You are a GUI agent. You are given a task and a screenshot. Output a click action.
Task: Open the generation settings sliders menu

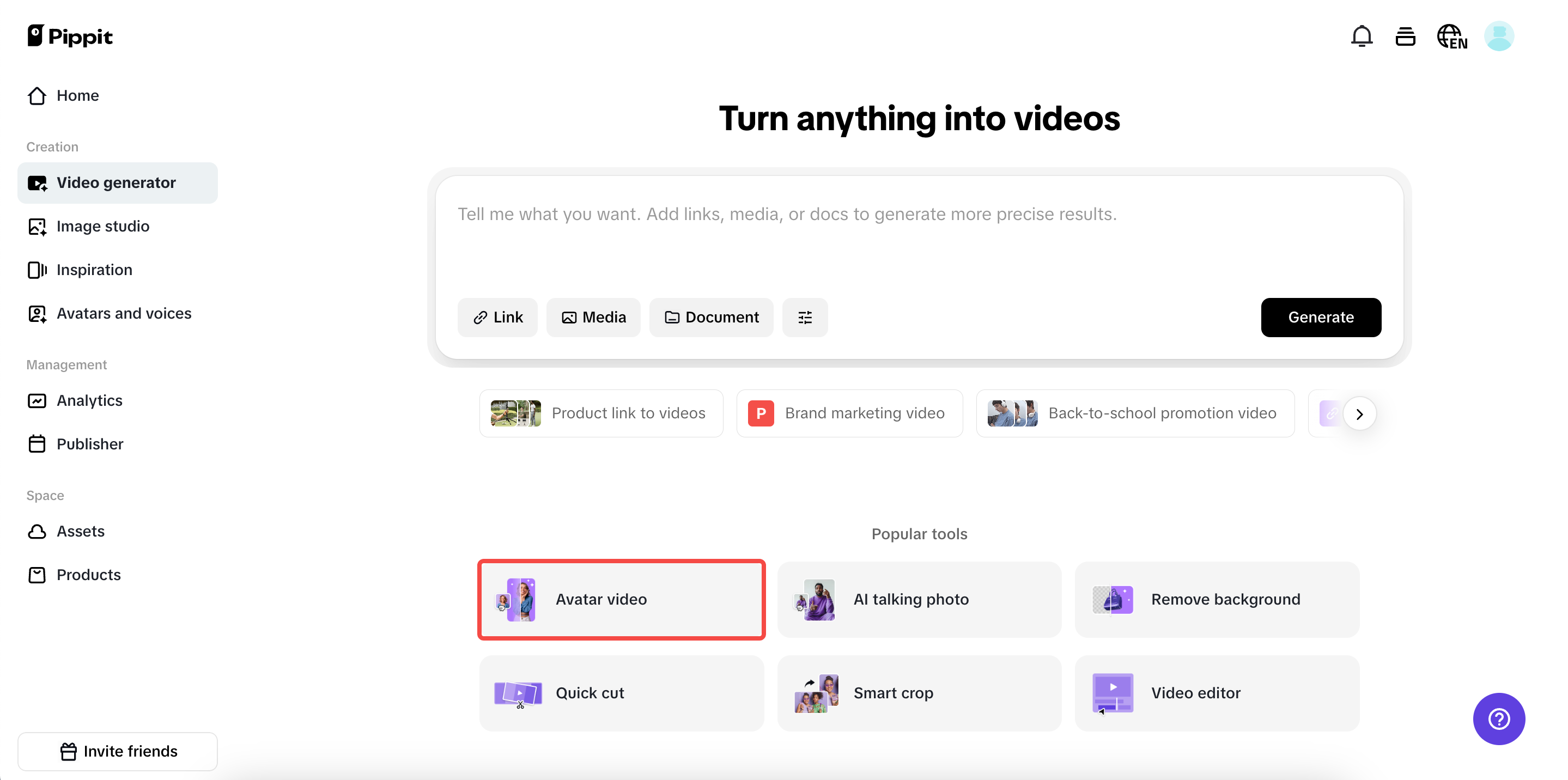(805, 317)
